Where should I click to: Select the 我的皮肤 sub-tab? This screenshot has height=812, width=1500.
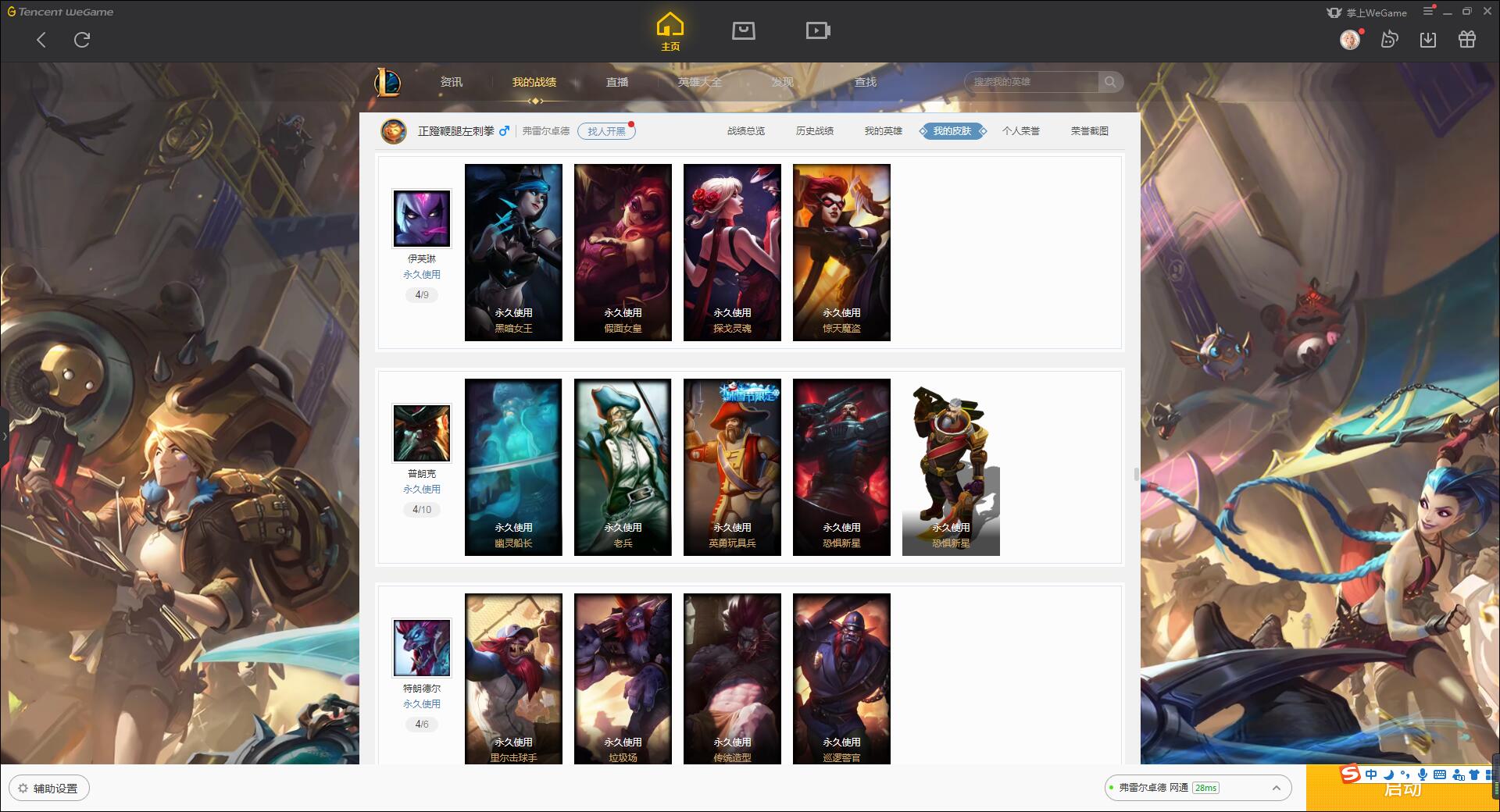coord(952,131)
